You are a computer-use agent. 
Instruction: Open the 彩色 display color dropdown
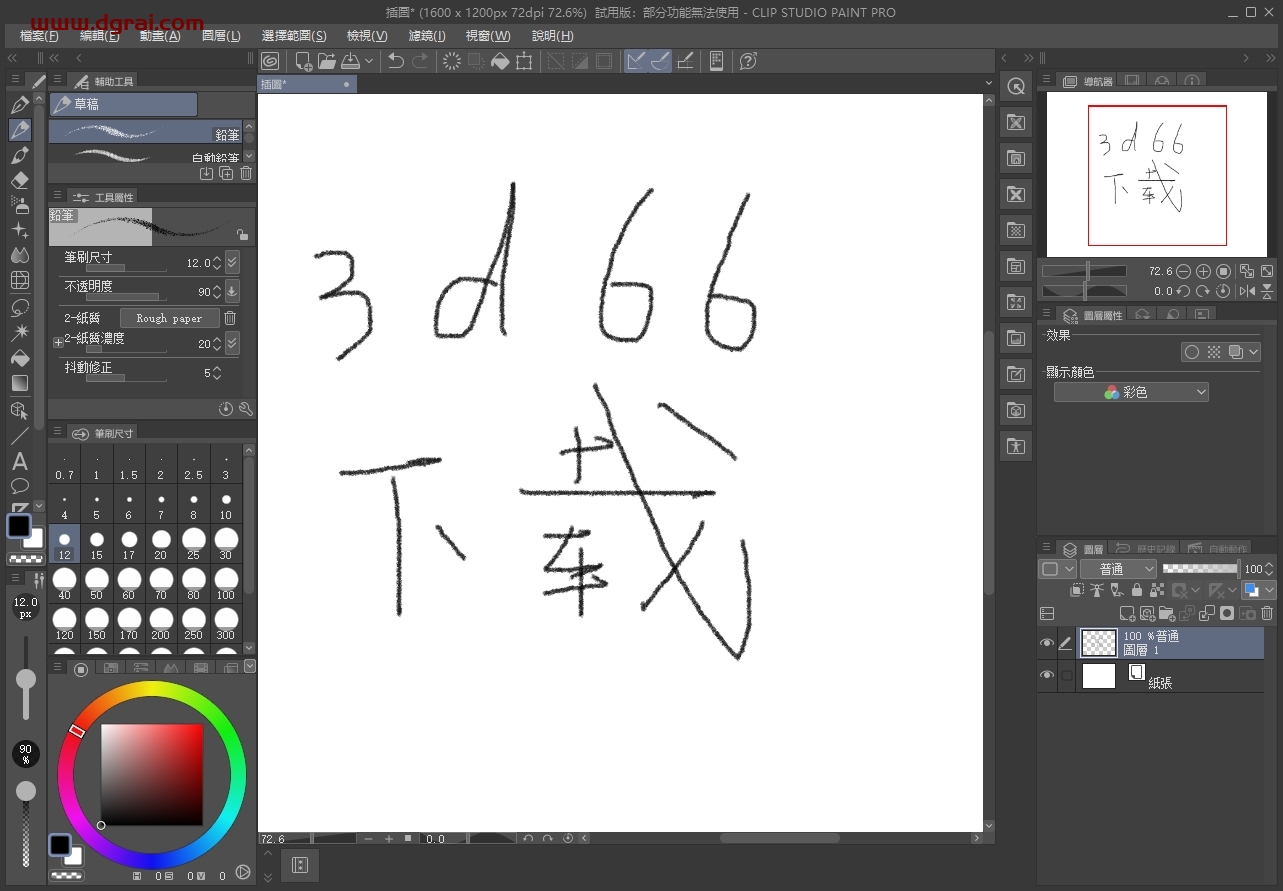(x=1131, y=393)
